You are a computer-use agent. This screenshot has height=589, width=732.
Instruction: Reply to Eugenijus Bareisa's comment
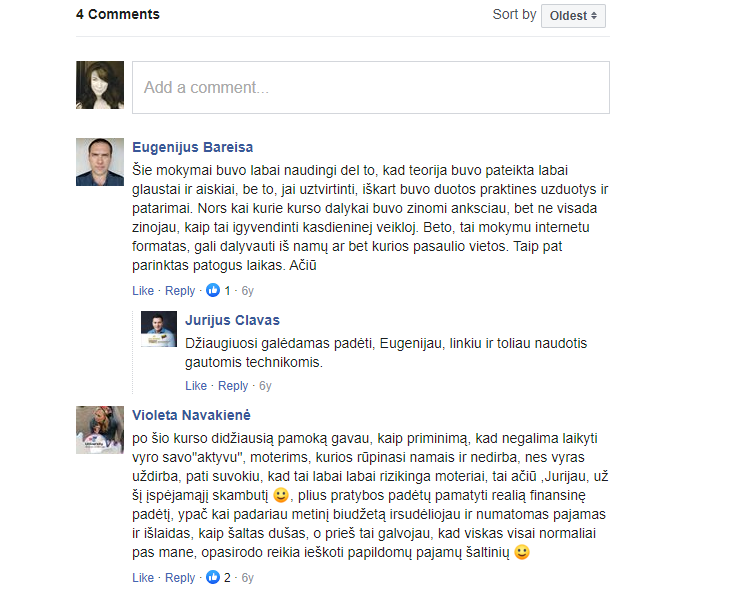coord(180,291)
